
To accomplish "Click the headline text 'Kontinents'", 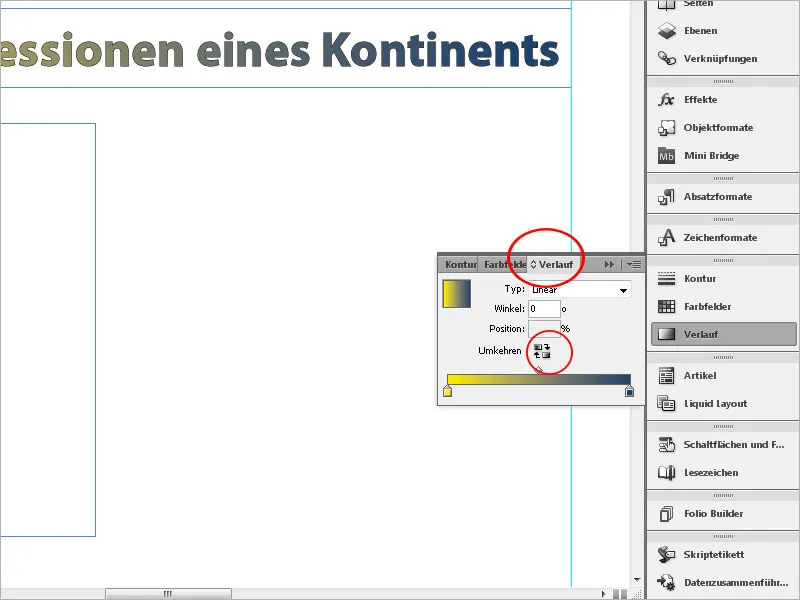I will (x=440, y=50).
